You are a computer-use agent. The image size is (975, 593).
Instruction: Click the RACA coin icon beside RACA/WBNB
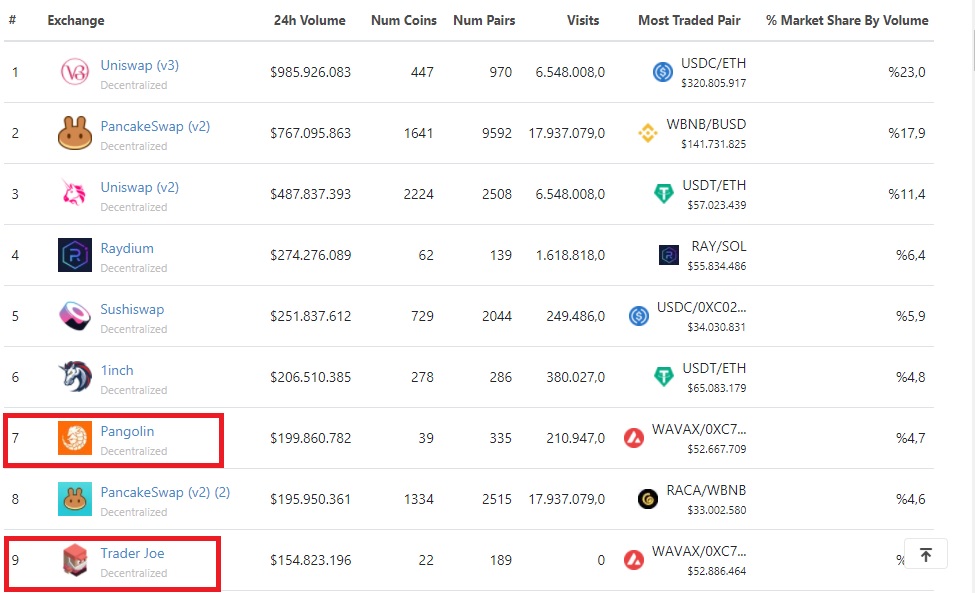click(x=648, y=499)
